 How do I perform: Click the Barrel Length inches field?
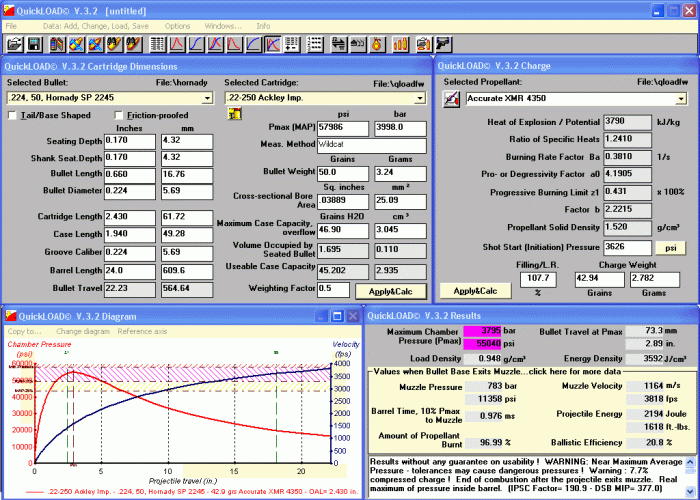(130, 271)
